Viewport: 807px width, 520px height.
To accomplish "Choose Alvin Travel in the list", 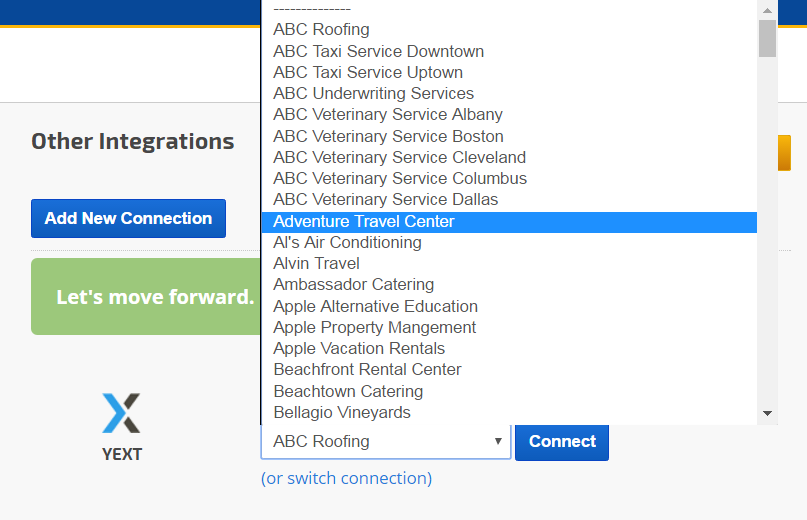I will click(x=316, y=263).
